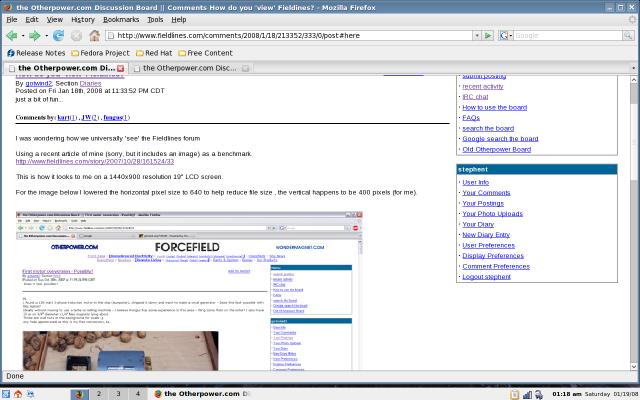Open the File menu
640x400 pixels.
[x=12, y=20]
